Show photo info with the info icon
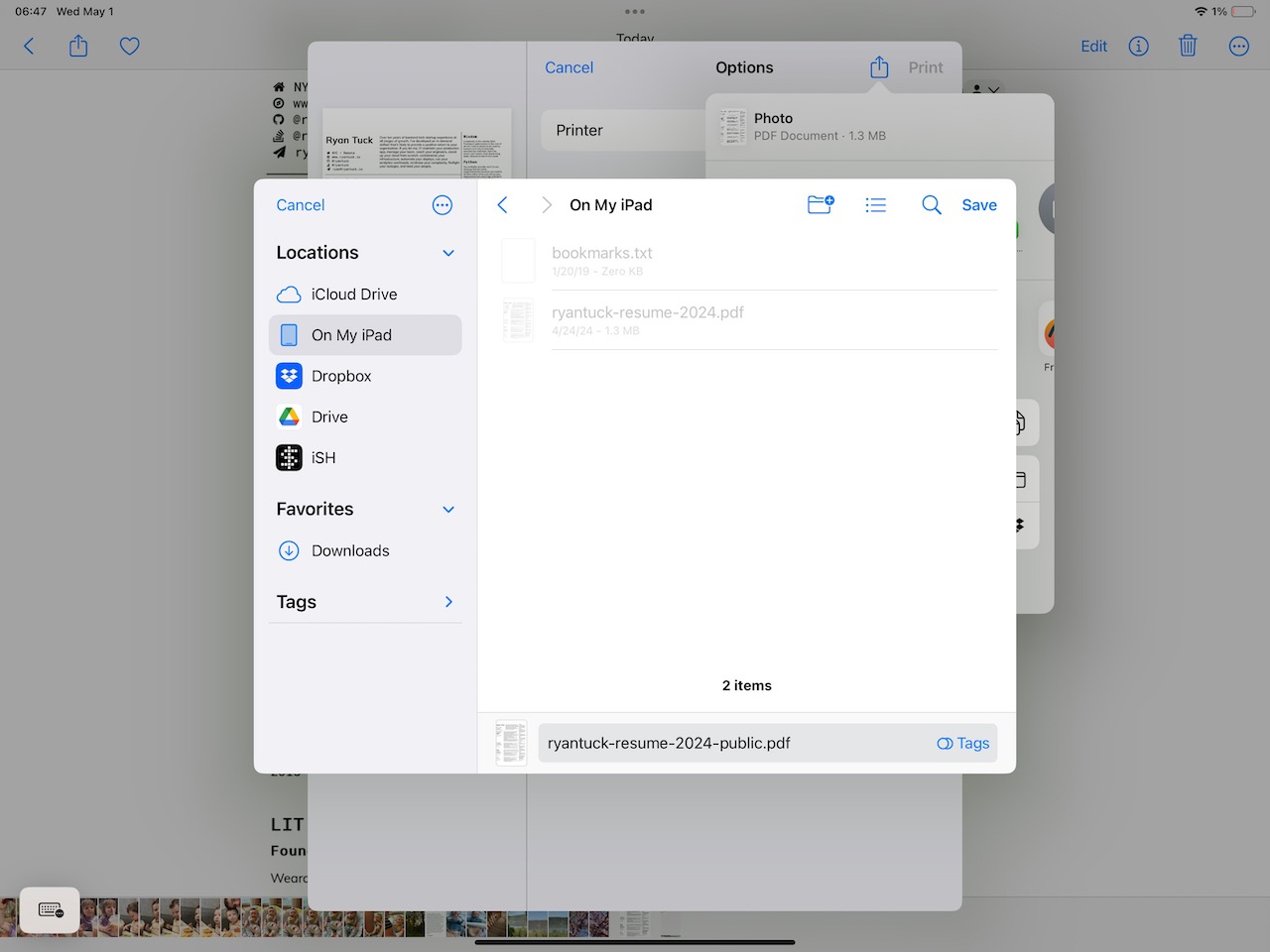1270x952 pixels. tap(1138, 47)
